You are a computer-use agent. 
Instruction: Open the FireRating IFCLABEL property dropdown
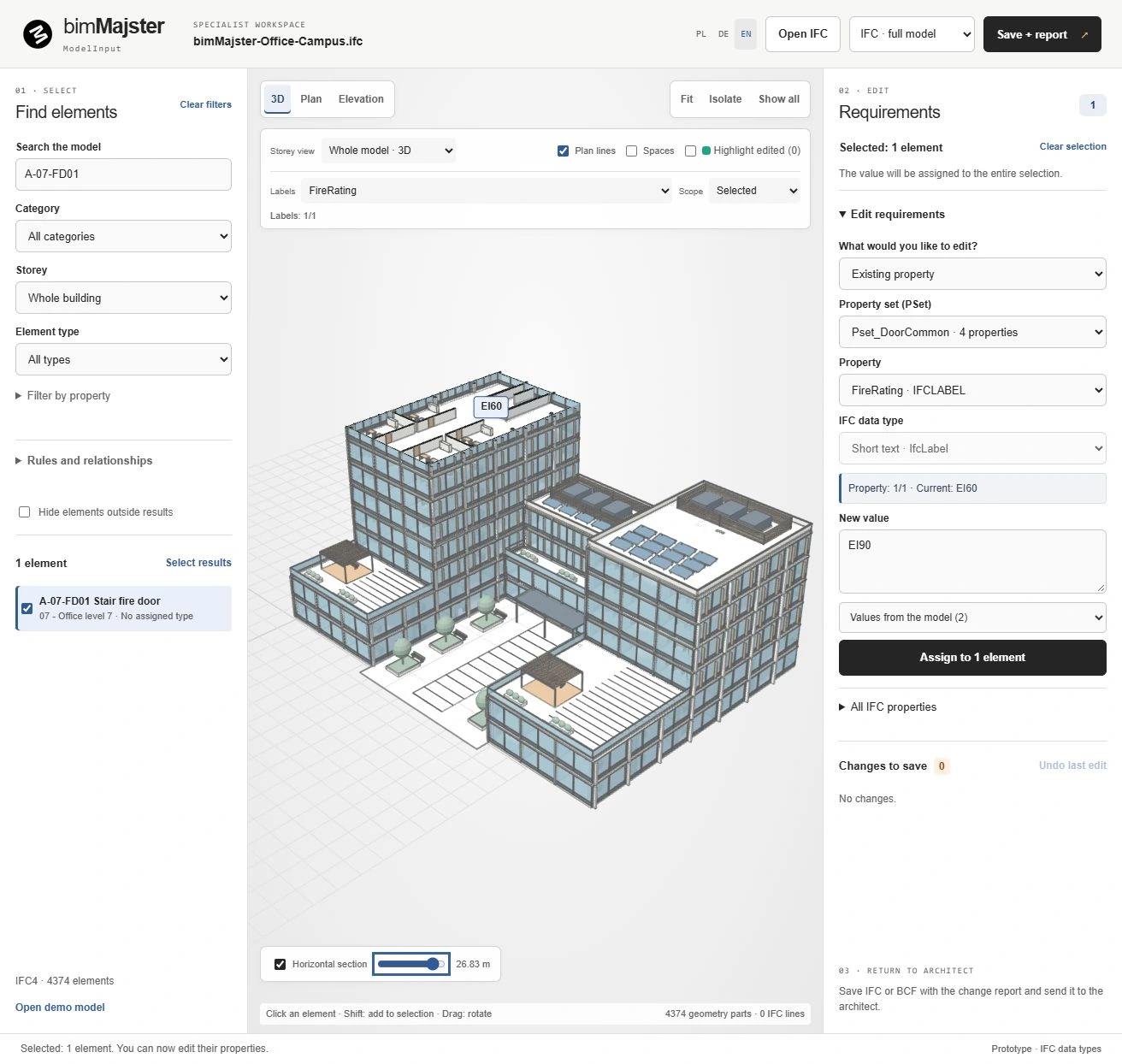click(972, 390)
